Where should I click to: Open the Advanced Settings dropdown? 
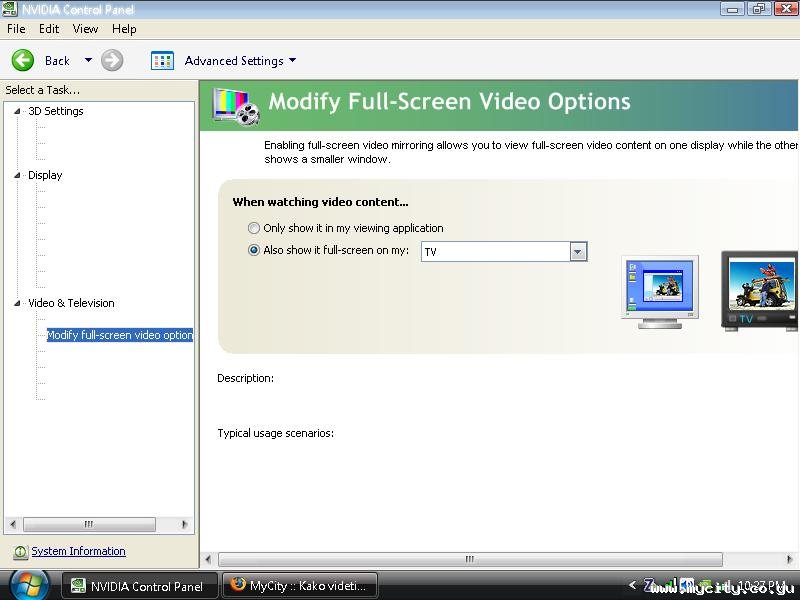click(x=292, y=60)
